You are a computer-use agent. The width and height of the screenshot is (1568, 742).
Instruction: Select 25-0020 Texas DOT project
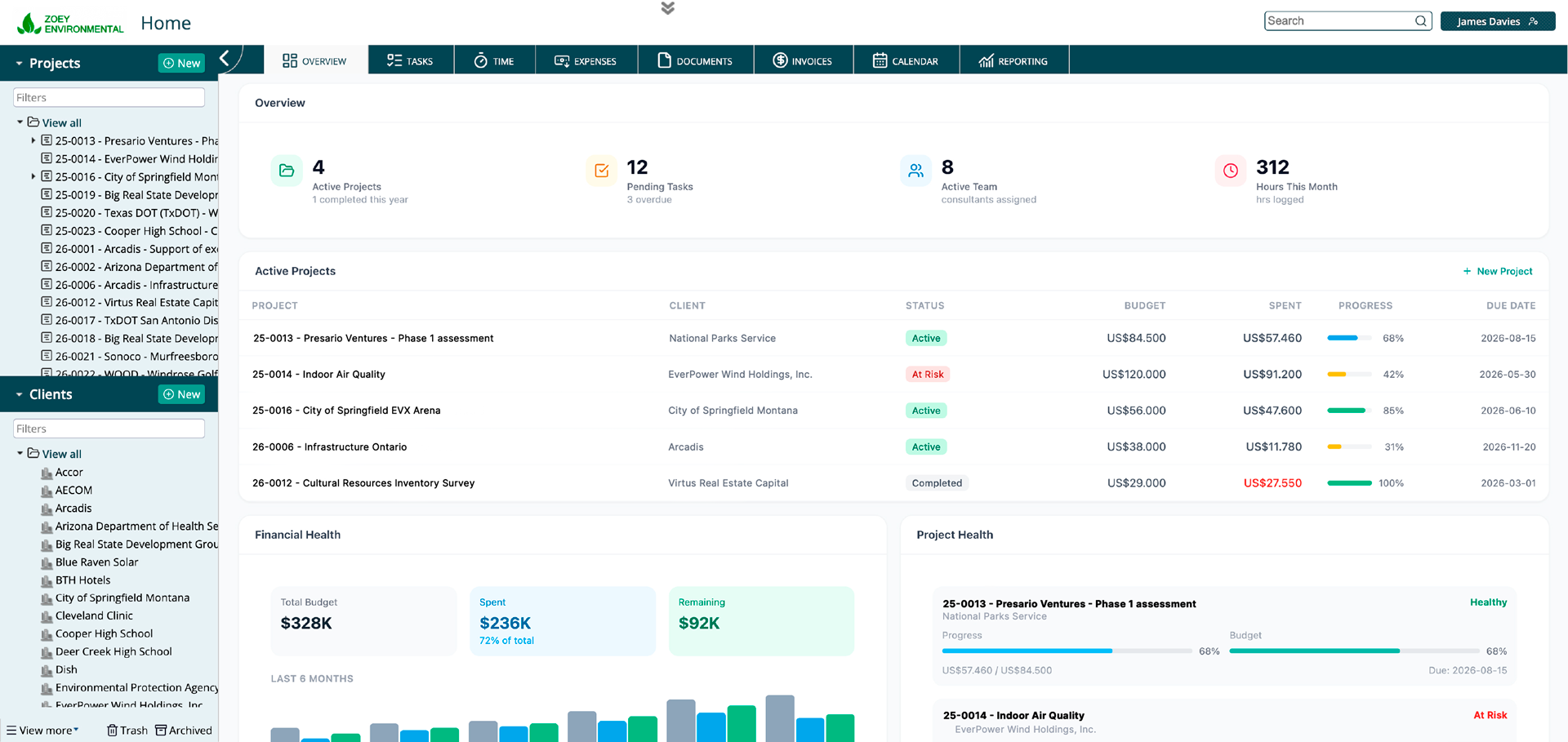pyautogui.click(x=131, y=212)
